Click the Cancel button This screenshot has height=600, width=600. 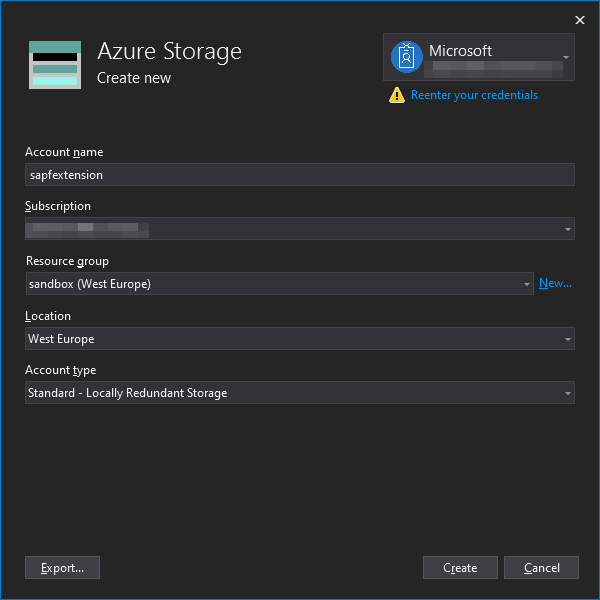click(541, 567)
